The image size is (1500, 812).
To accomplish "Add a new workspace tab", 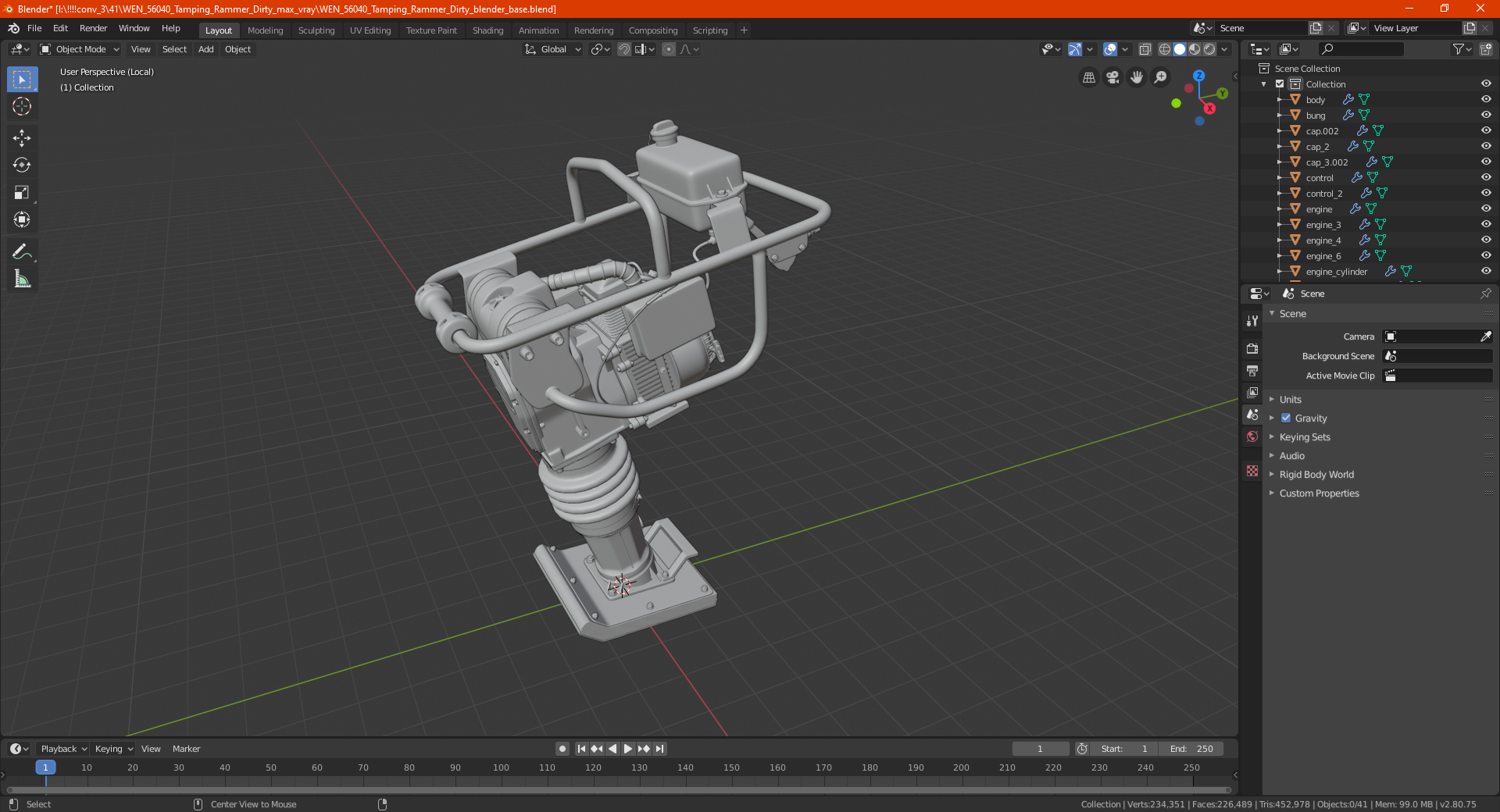I will pyautogui.click(x=744, y=30).
